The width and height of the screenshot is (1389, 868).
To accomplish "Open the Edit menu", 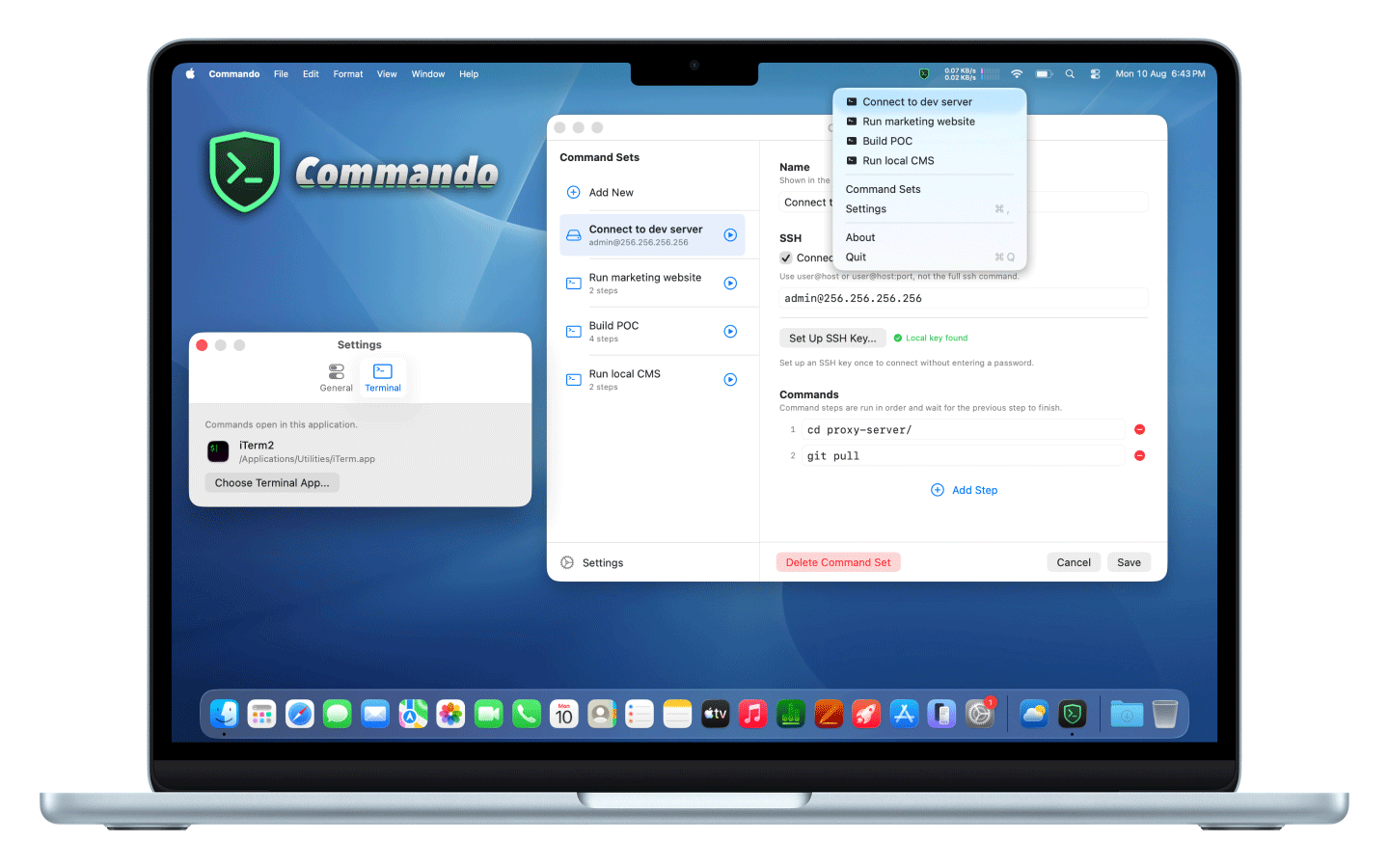I will [311, 73].
